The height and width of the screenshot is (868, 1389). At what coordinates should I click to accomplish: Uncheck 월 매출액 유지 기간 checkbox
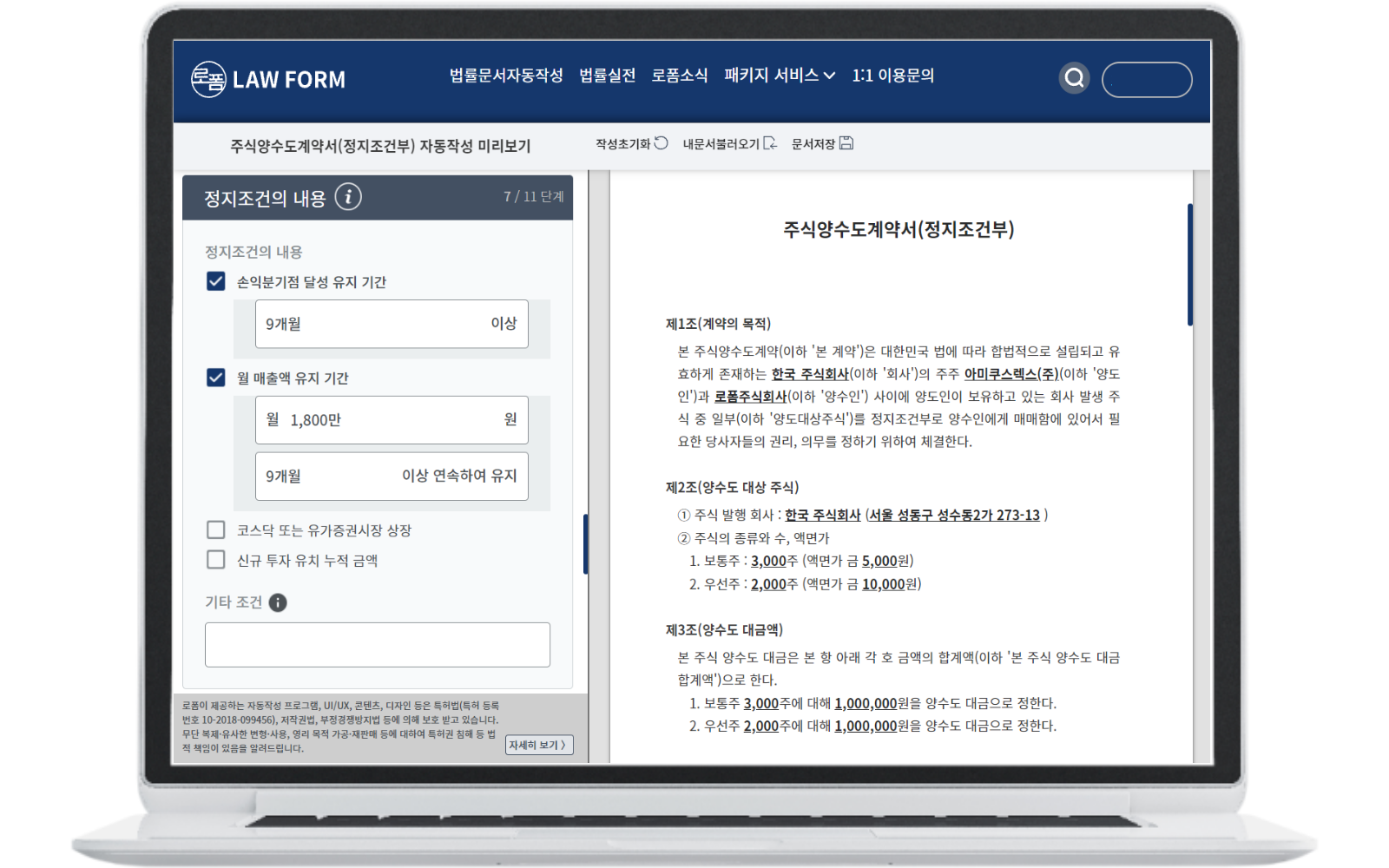click(216, 378)
